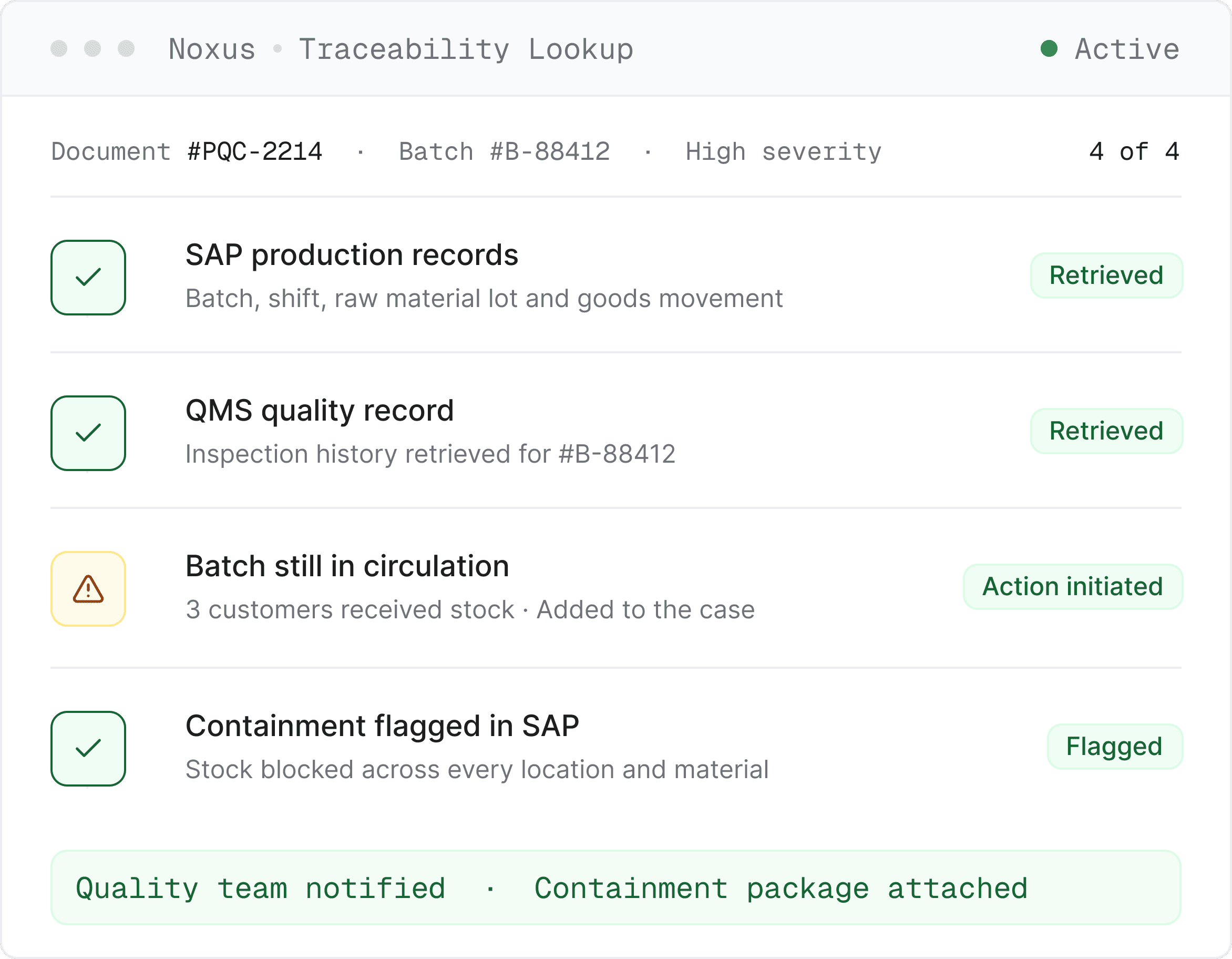Click the 4 of 4 progress counter
Image resolution: width=1232 pixels, height=959 pixels.
click(1134, 152)
